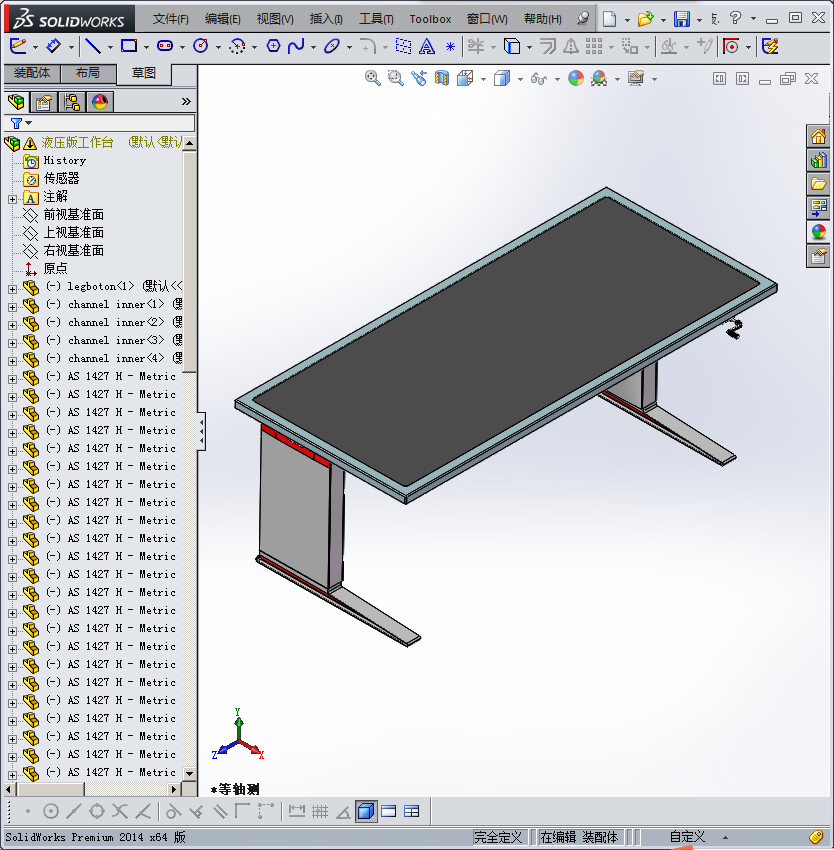Select the Ellipse tool
The height and width of the screenshot is (850, 834).
click(x=331, y=46)
